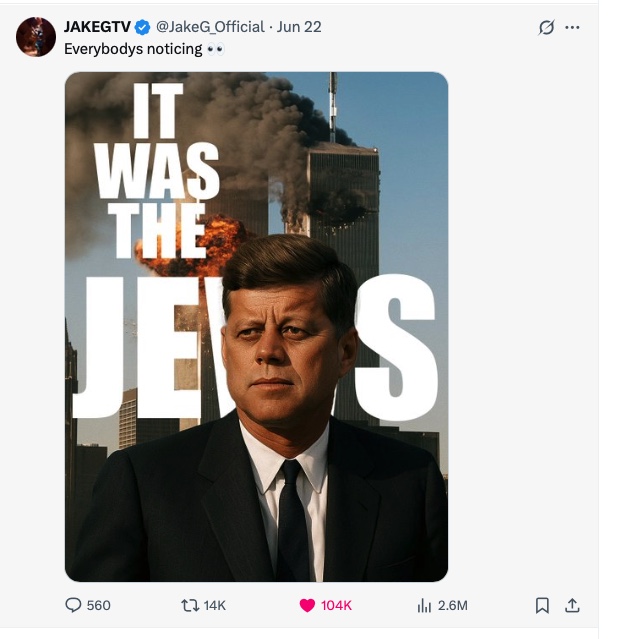Open the Jun 22 post timestamp

click(x=301, y=27)
